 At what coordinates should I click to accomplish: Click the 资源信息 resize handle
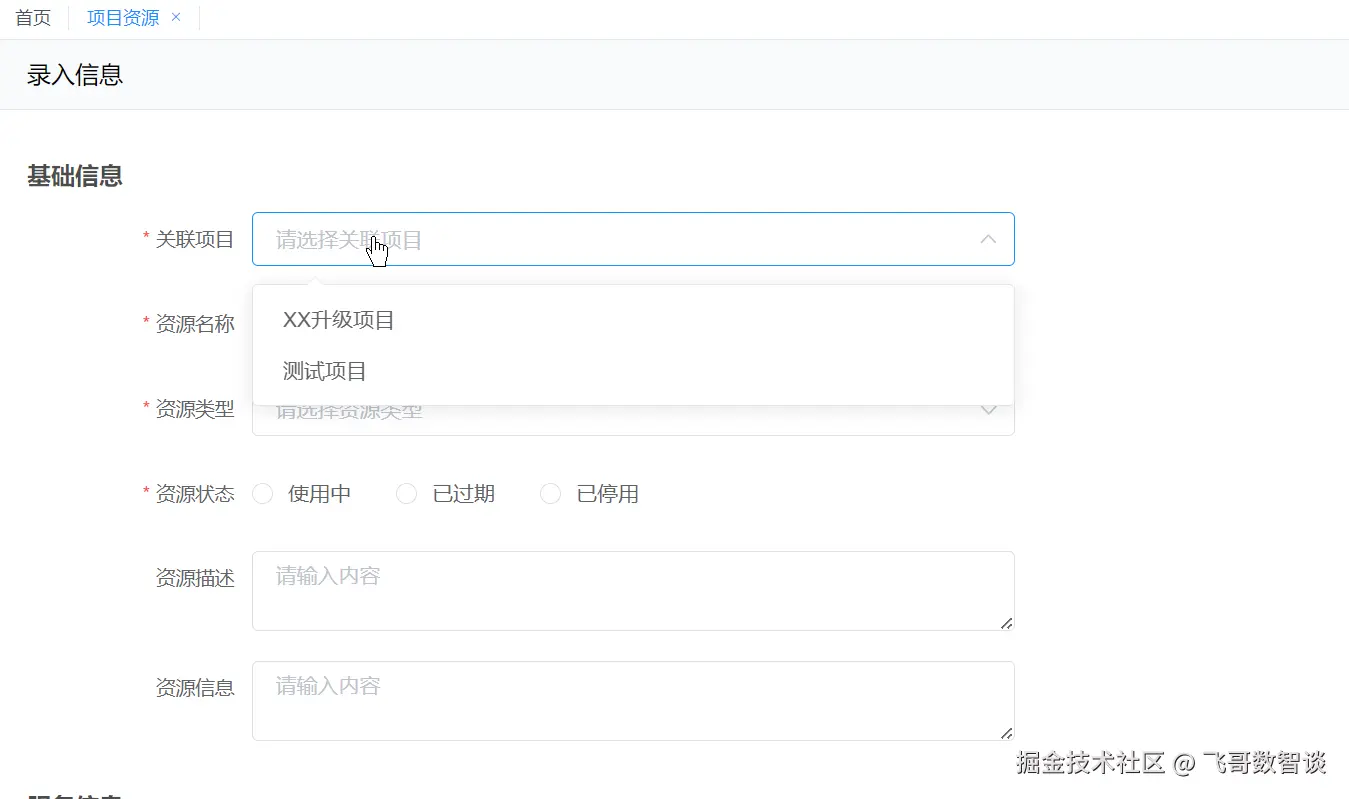tap(1007, 733)
